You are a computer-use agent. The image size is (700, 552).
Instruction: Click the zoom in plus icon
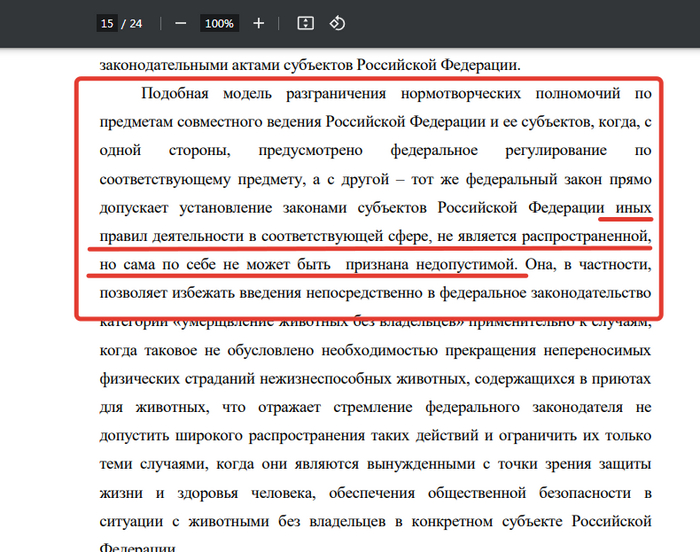pos(259,23)
